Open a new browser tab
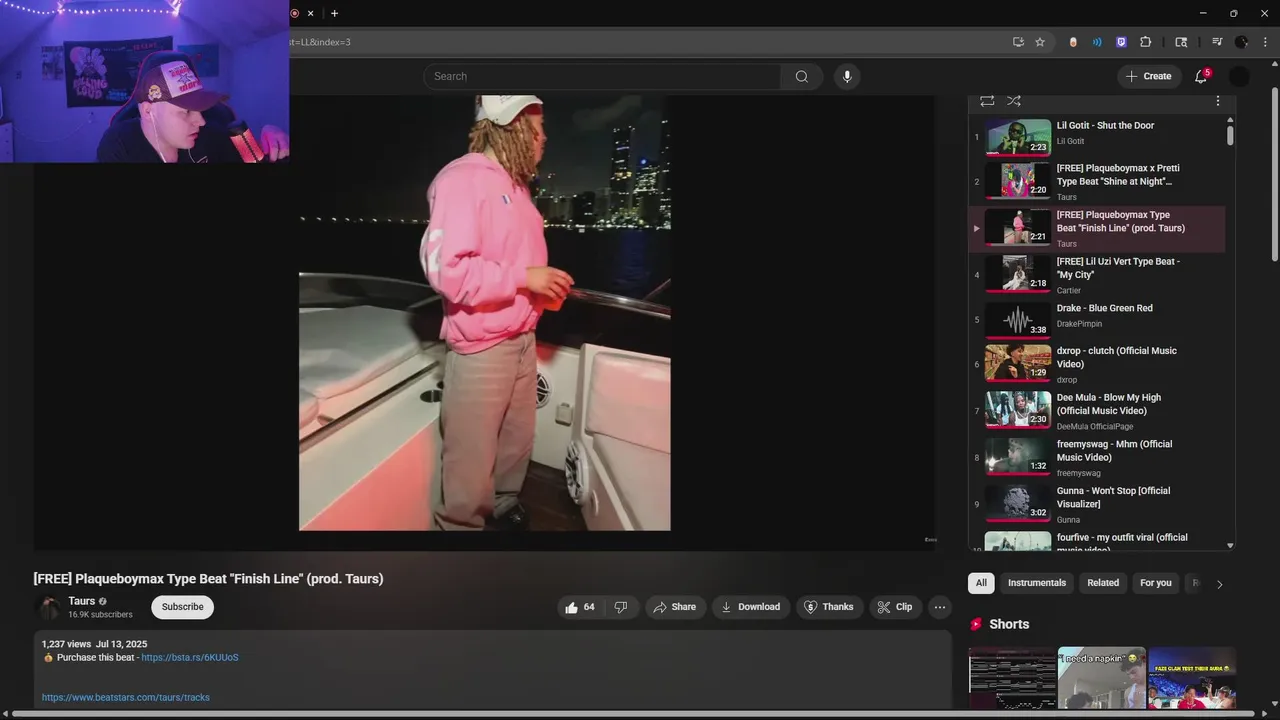Screen dimensions: 1280x720 (334, 13)
